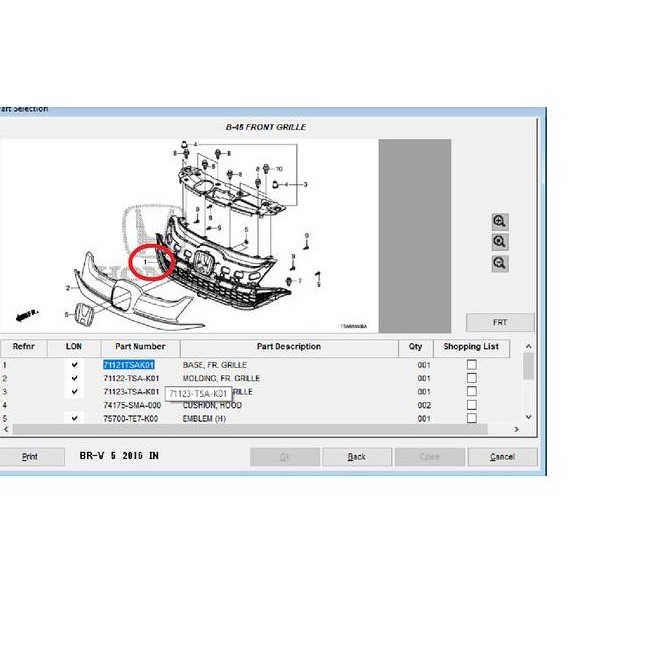672x672 pixels.
Task: Click the Part Number column header
Action: click(140, 347)
